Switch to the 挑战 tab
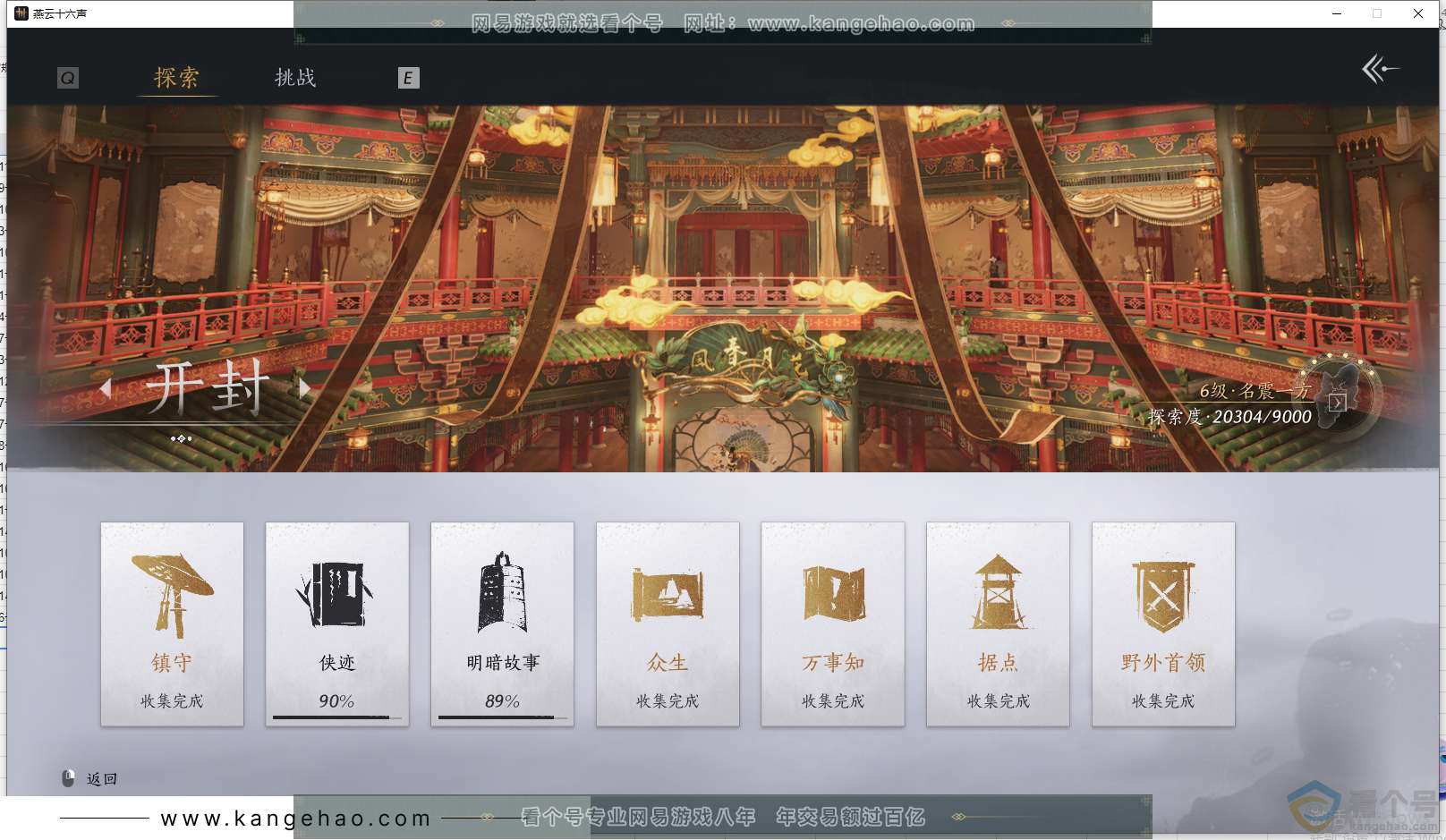This screenshot has height=840, width=1446. click(x=295, y=78)
